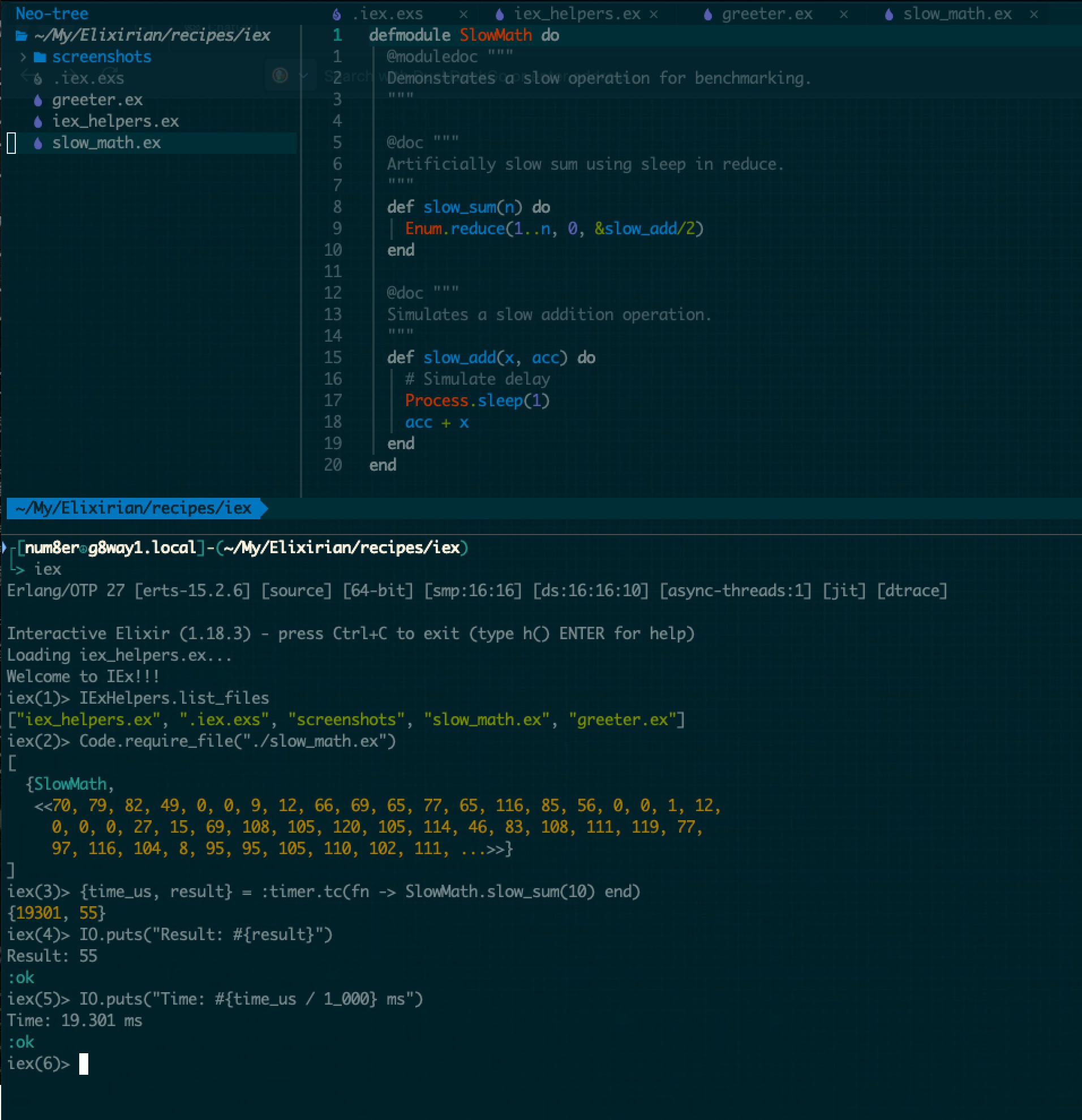Screen dimensions: 1082x1120
Task: Close the .iex.exs tab
Action: click(x=463, y=14)
